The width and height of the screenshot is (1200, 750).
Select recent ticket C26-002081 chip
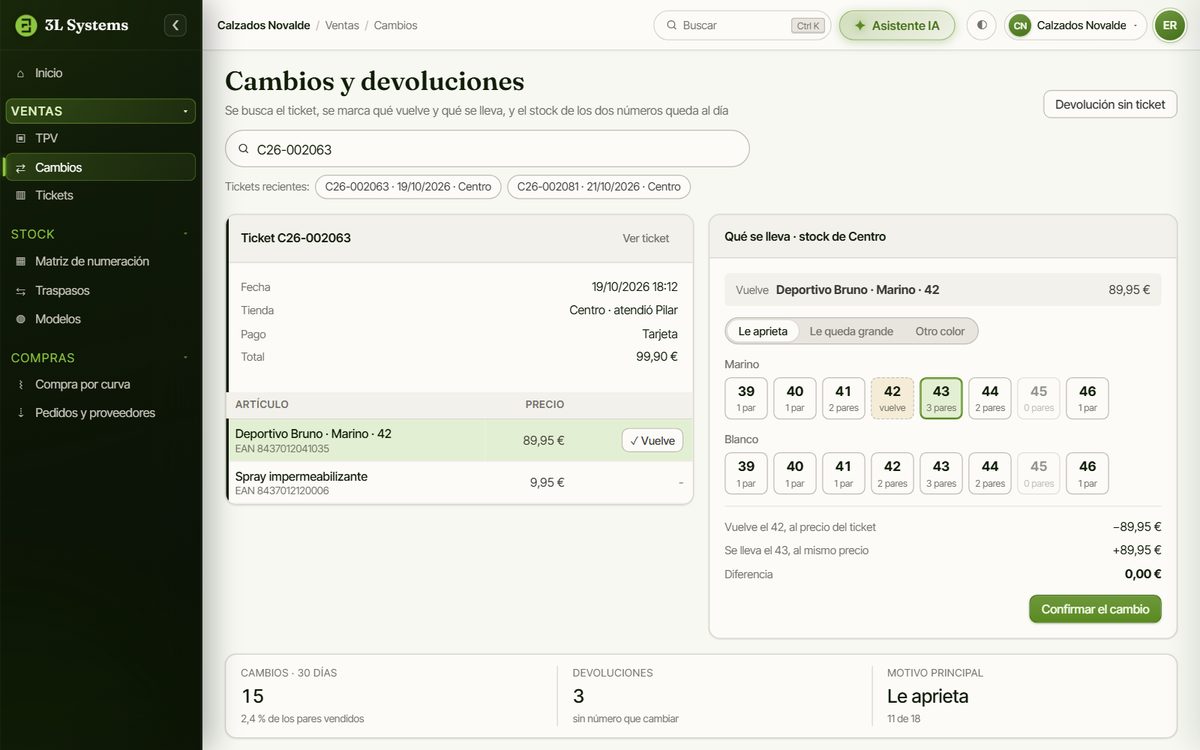pos(599,187)
